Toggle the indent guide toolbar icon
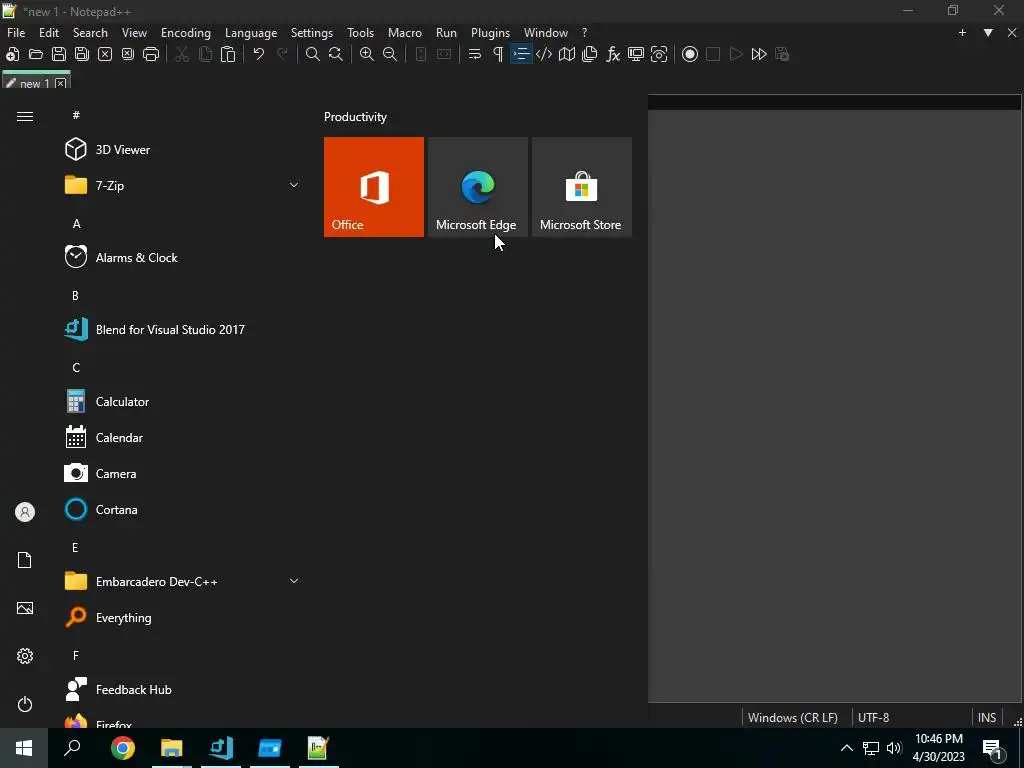 [x=521, y=54]
